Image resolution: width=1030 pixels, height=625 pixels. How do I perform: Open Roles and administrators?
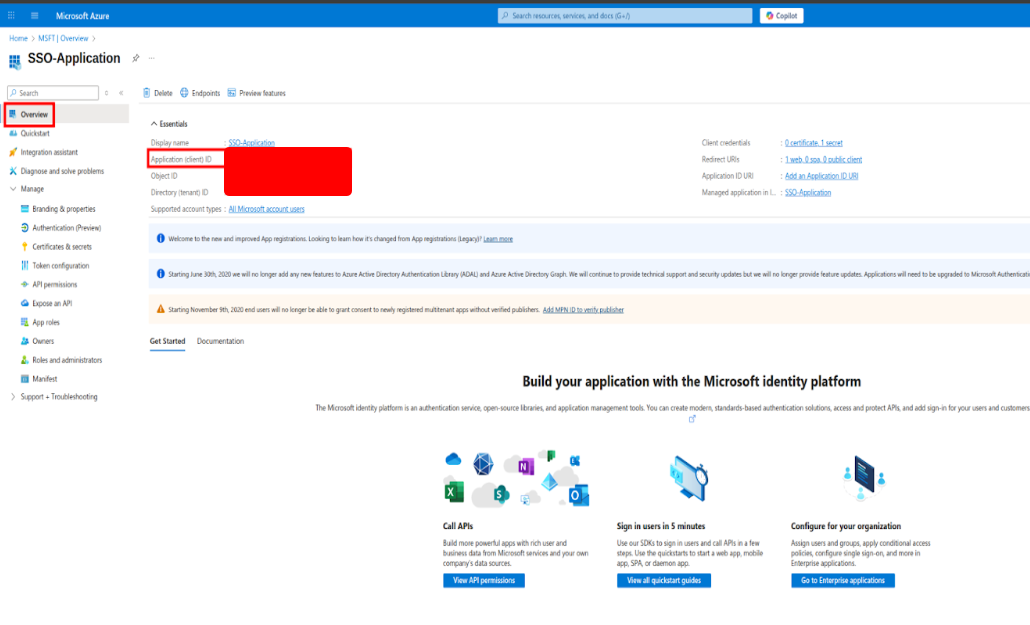coord(67,360)
